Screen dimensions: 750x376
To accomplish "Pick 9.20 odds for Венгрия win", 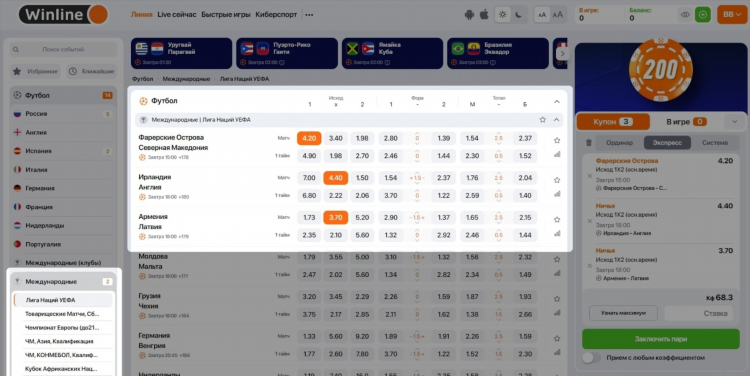I will (362, 336).
